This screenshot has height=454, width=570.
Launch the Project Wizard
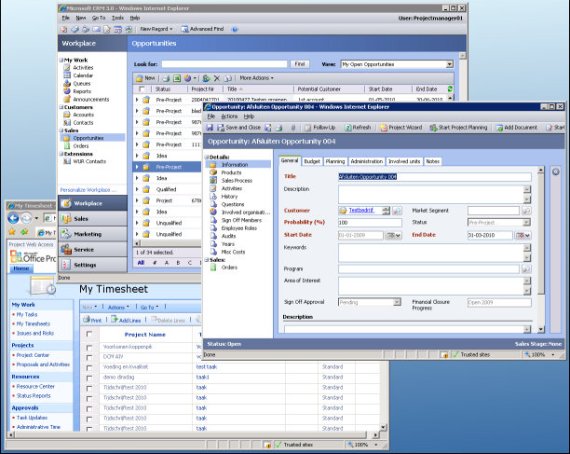(401, 128)
